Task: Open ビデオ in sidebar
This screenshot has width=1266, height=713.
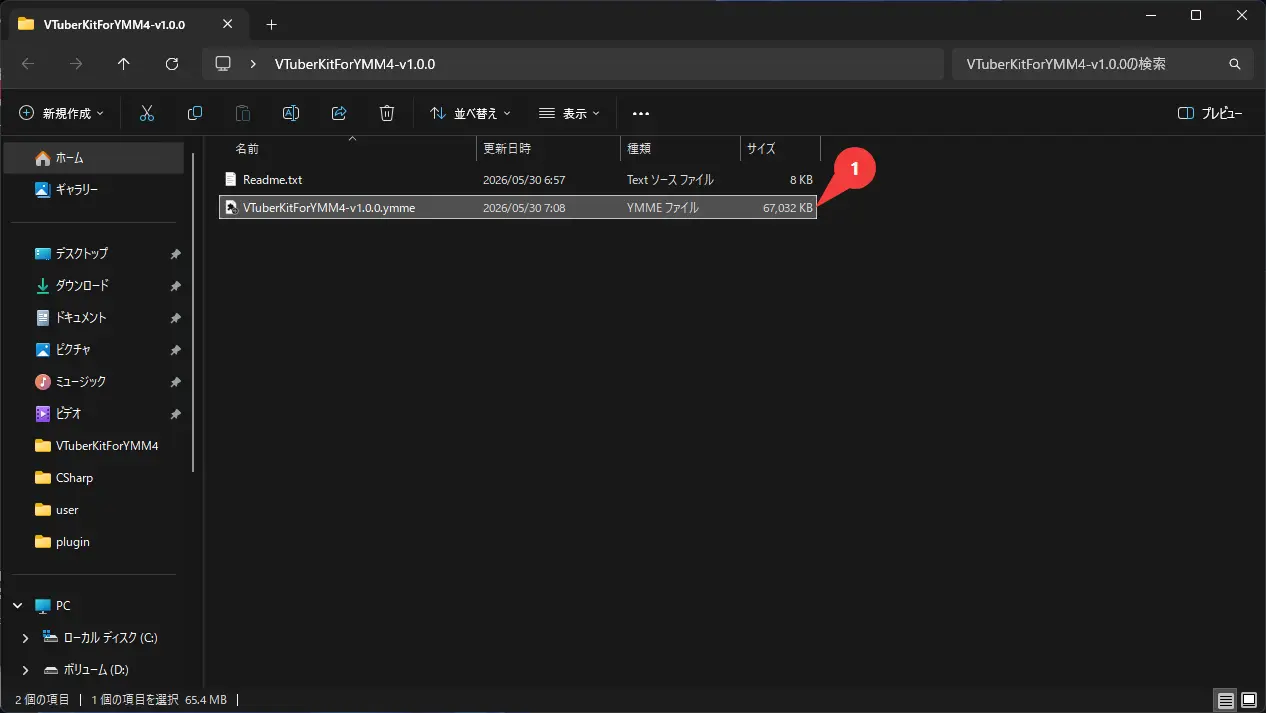Action: point(94,414)
